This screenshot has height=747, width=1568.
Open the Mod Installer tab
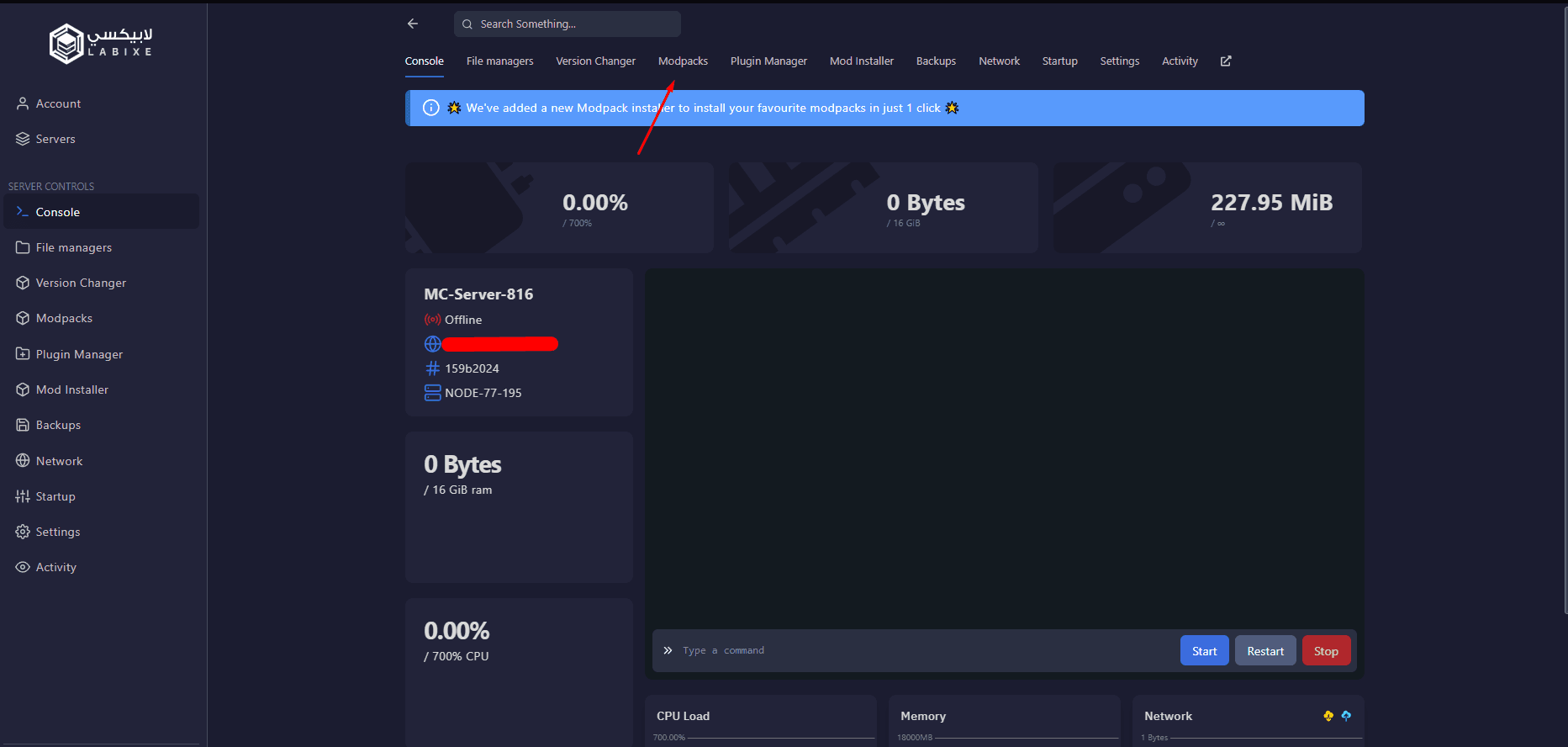click(x=862, y=61)
